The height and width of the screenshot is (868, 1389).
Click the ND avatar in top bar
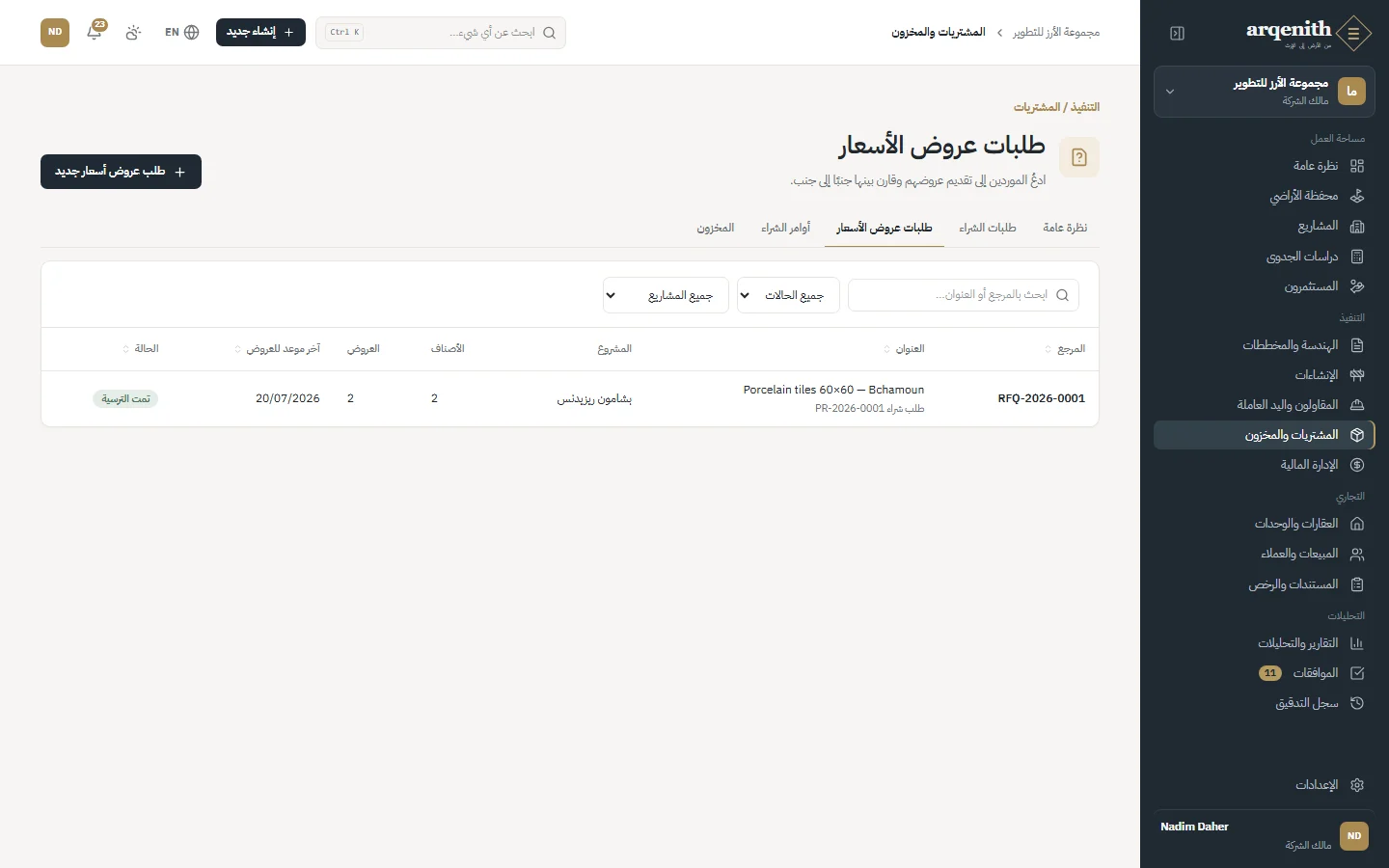point(55,32)
